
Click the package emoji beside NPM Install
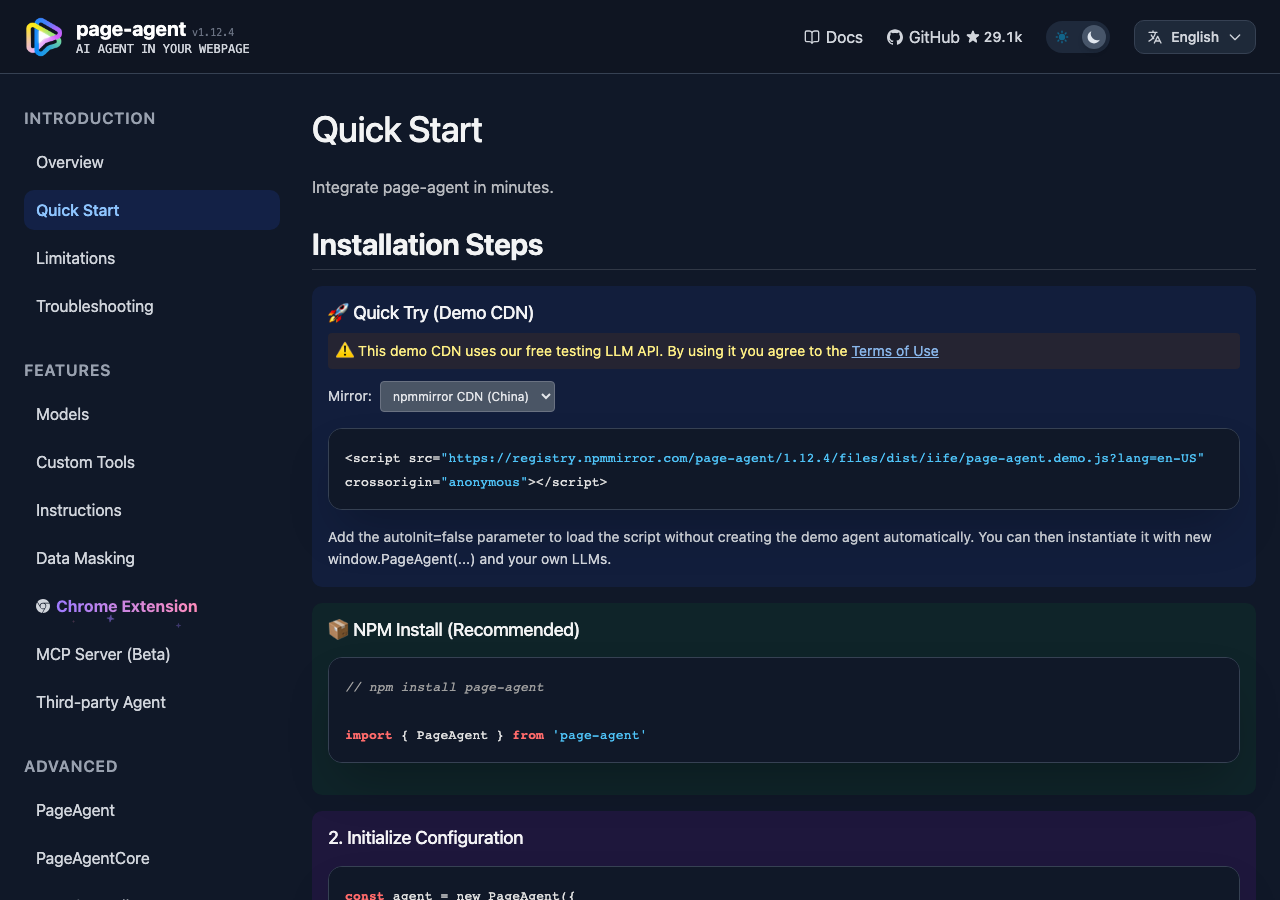coord(338,630)
